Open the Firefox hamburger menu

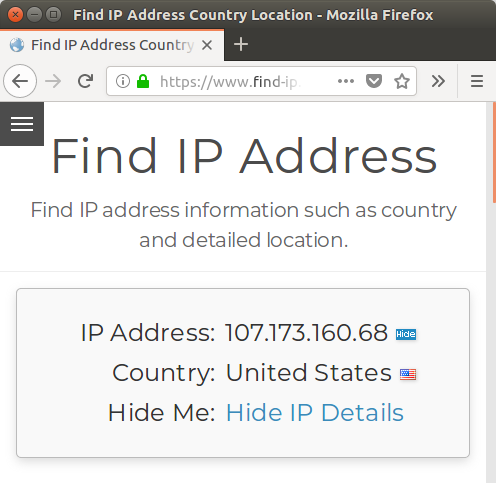477,81
